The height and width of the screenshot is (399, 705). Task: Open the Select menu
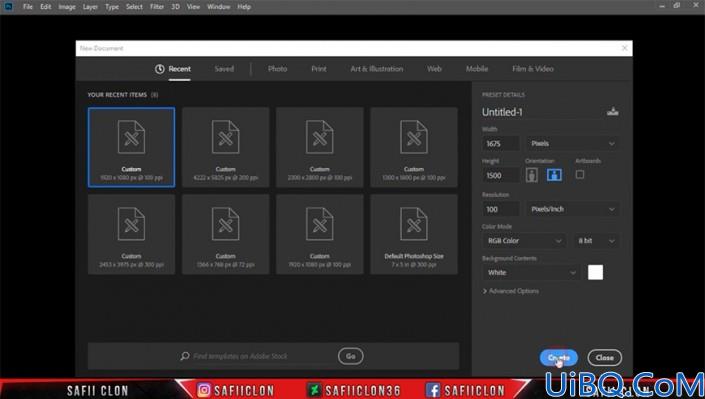tap(134, 7)
